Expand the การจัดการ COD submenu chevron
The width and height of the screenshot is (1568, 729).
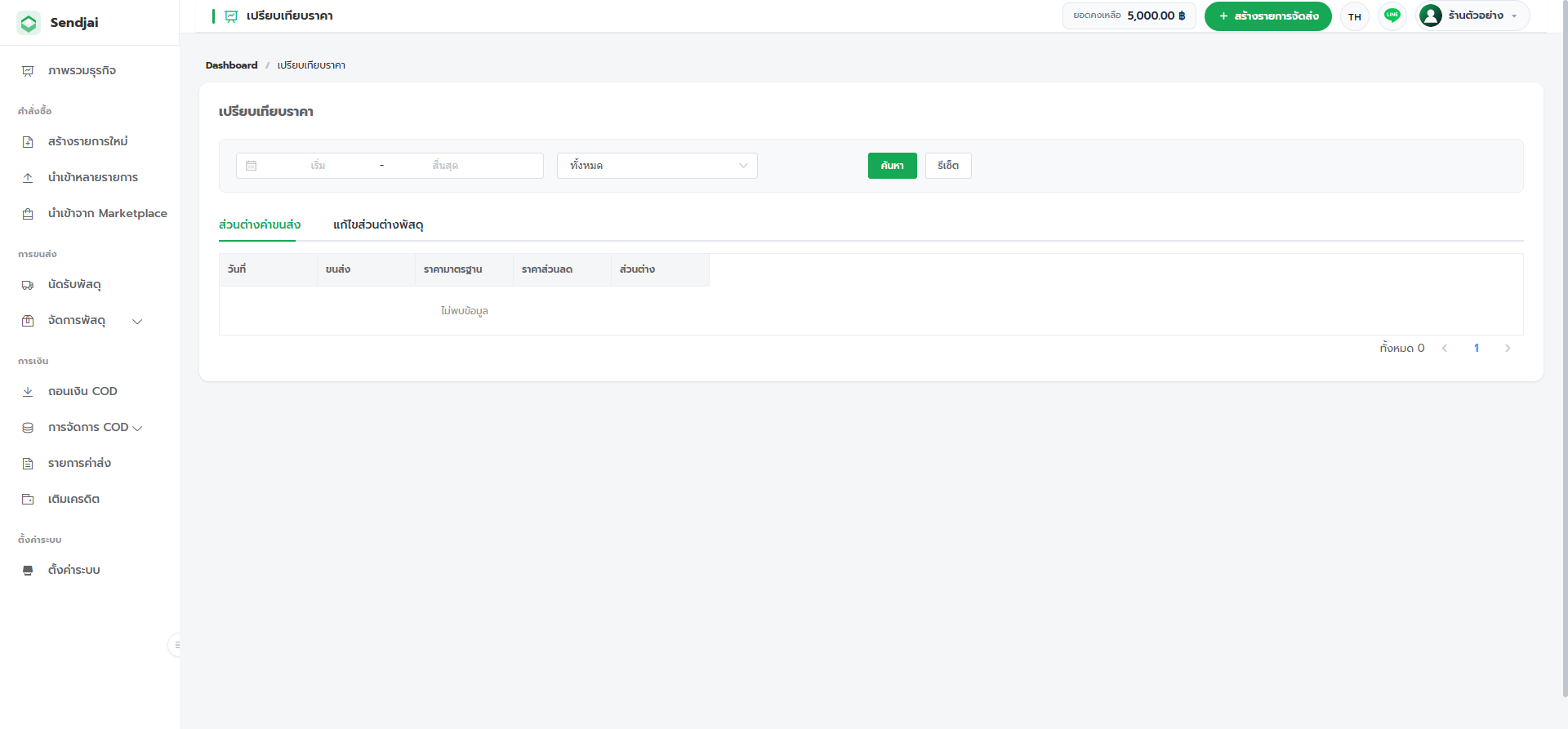(x=137, y=429)
